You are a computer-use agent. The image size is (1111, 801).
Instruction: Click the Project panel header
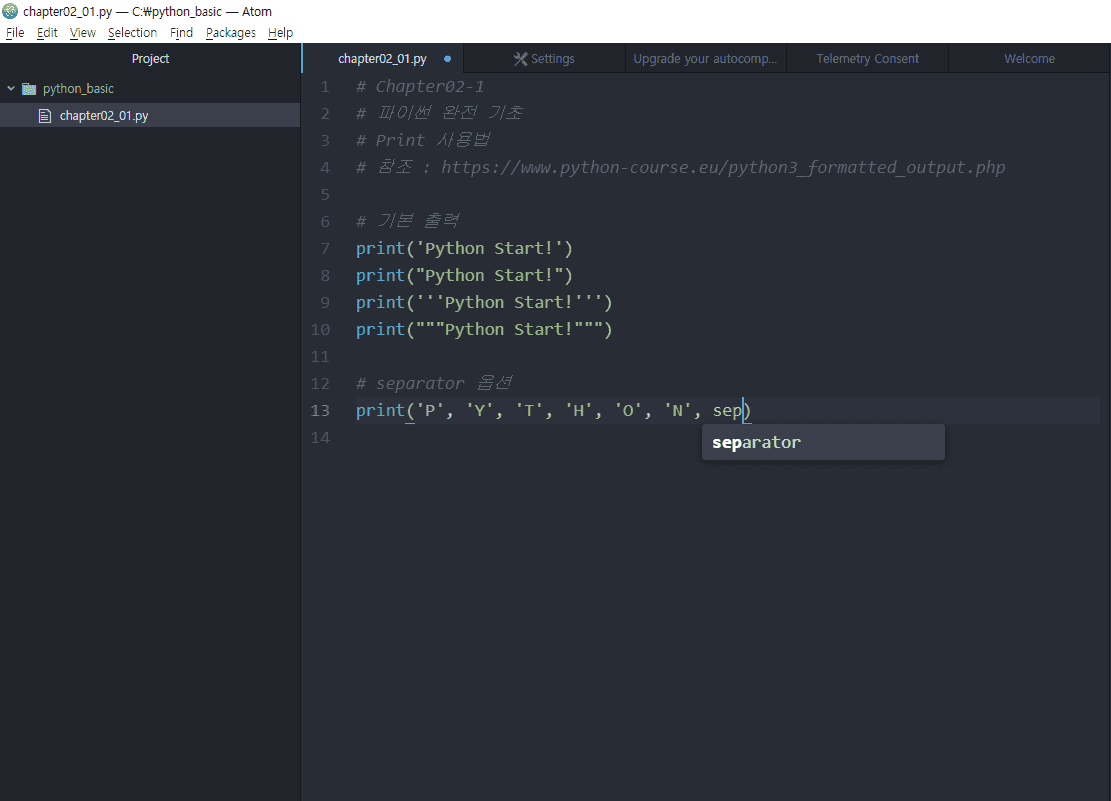(150, 59)
